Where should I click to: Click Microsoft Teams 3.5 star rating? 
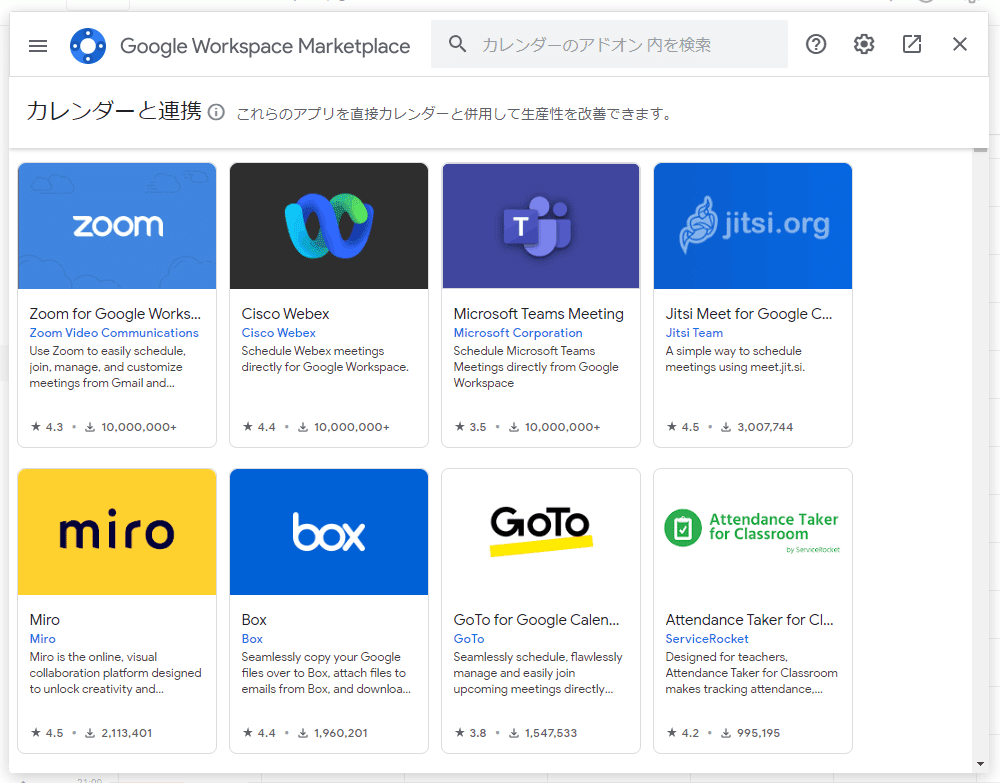coord(471,427)
